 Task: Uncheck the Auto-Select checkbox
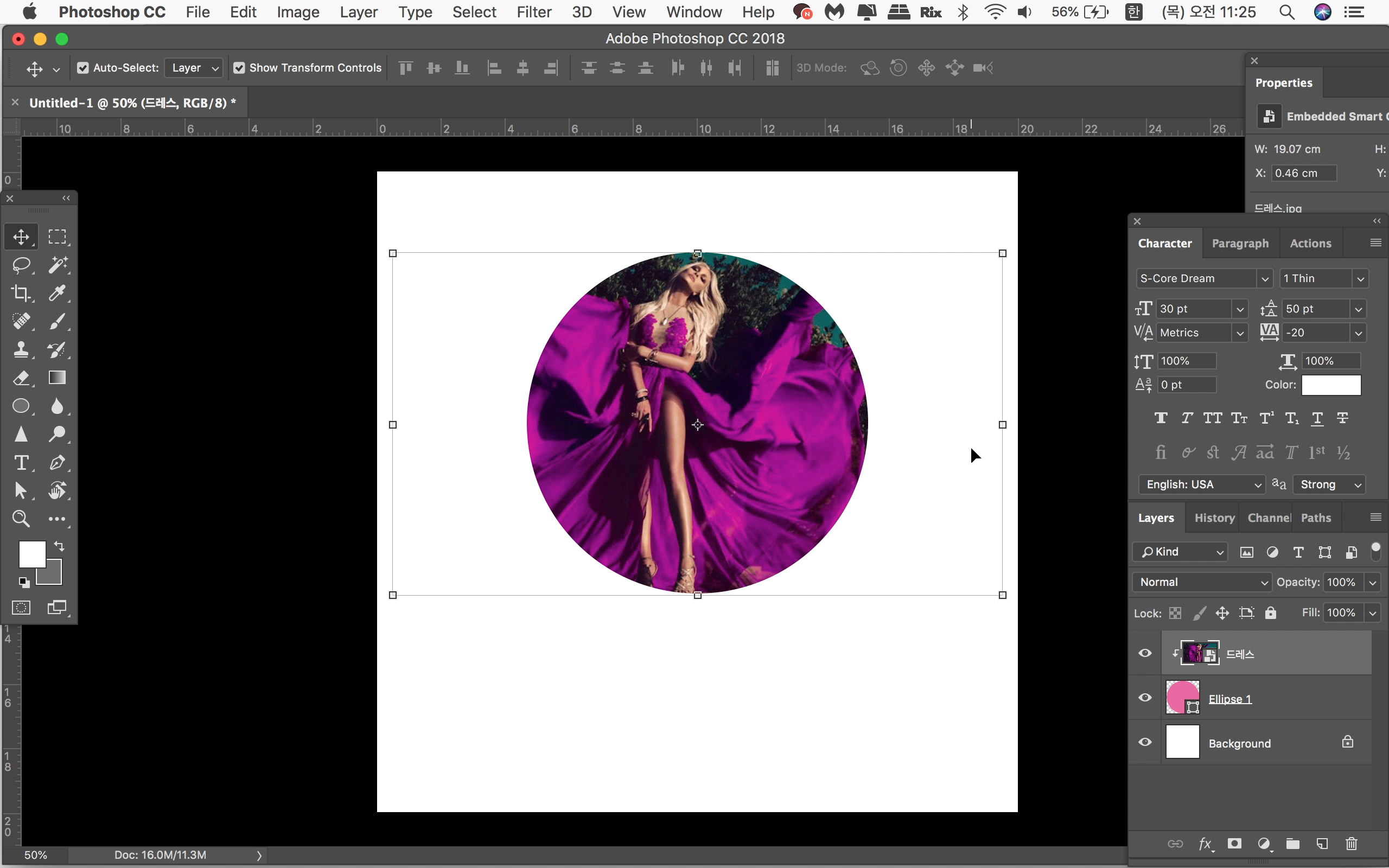(83, 68)
